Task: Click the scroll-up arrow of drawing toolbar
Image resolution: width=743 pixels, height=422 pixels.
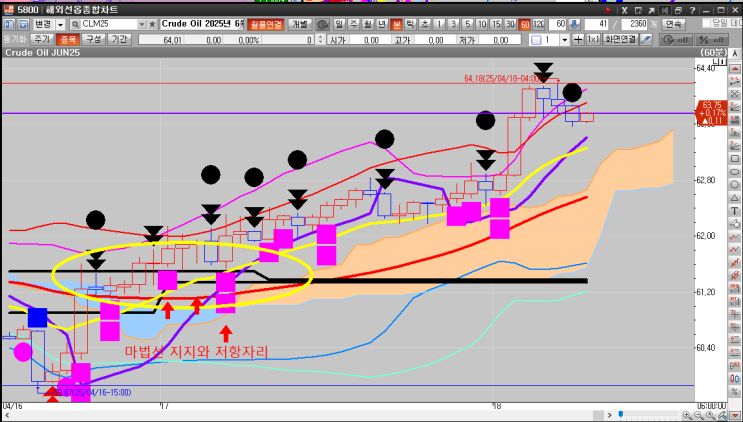Action: pos(734,69)
